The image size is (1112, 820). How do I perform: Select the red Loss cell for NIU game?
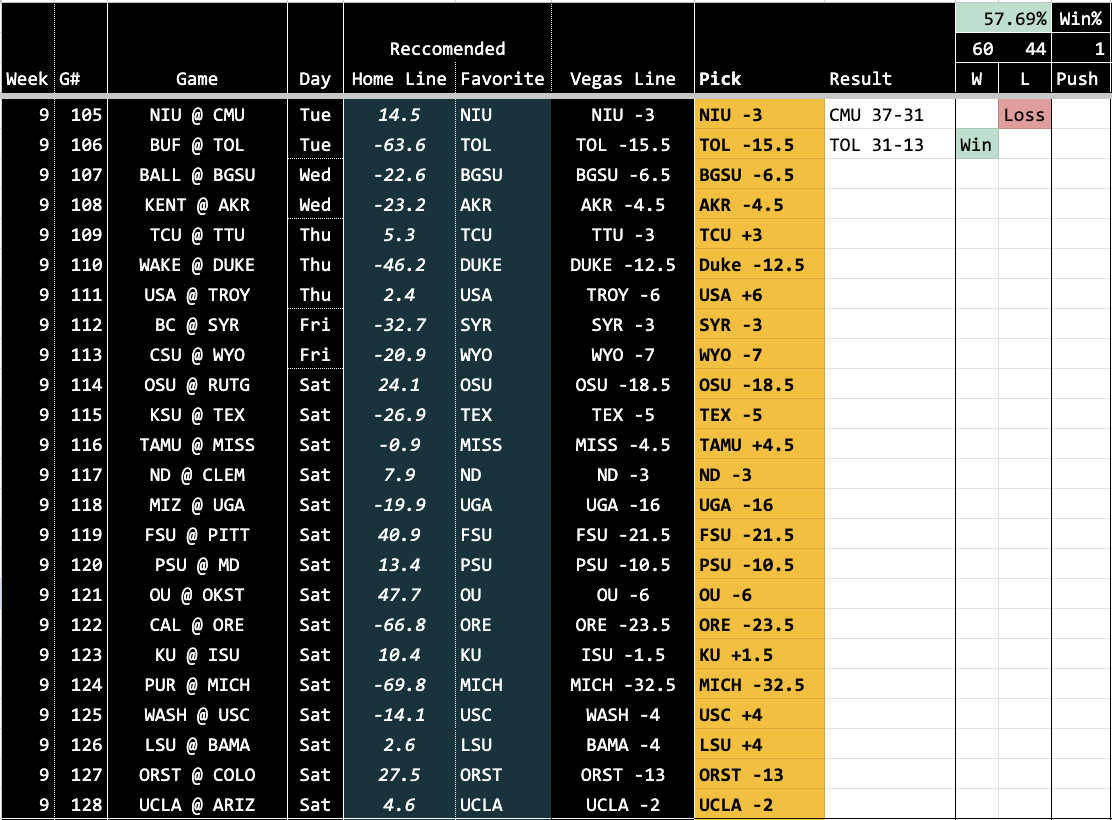tap(1024, 115)
